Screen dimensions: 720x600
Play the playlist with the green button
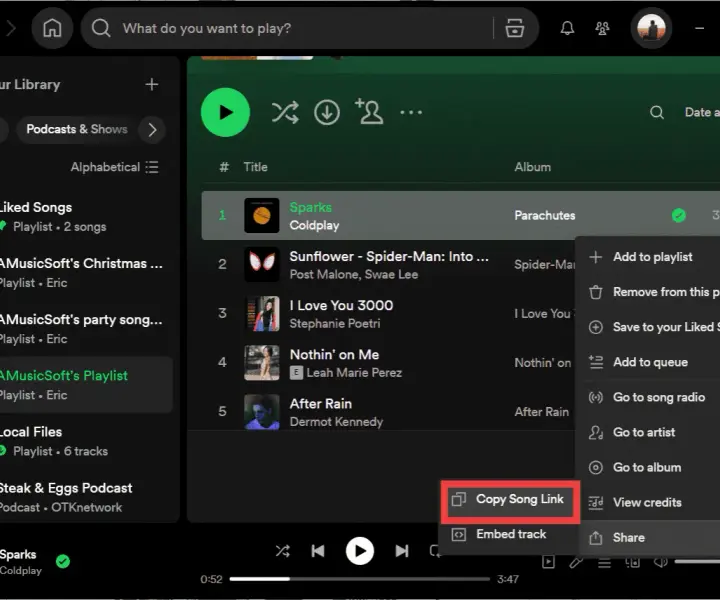pyautogui.click(x=225, y=112)
